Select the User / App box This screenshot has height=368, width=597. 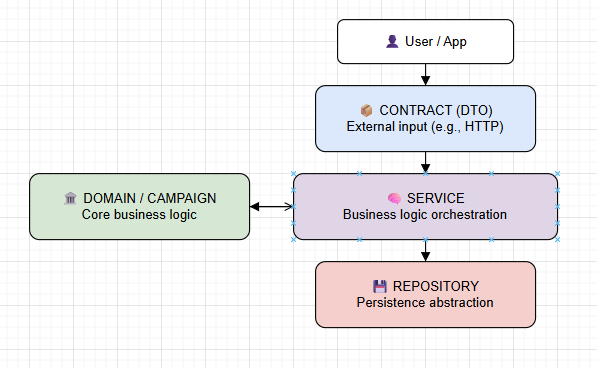click(425, 41)
